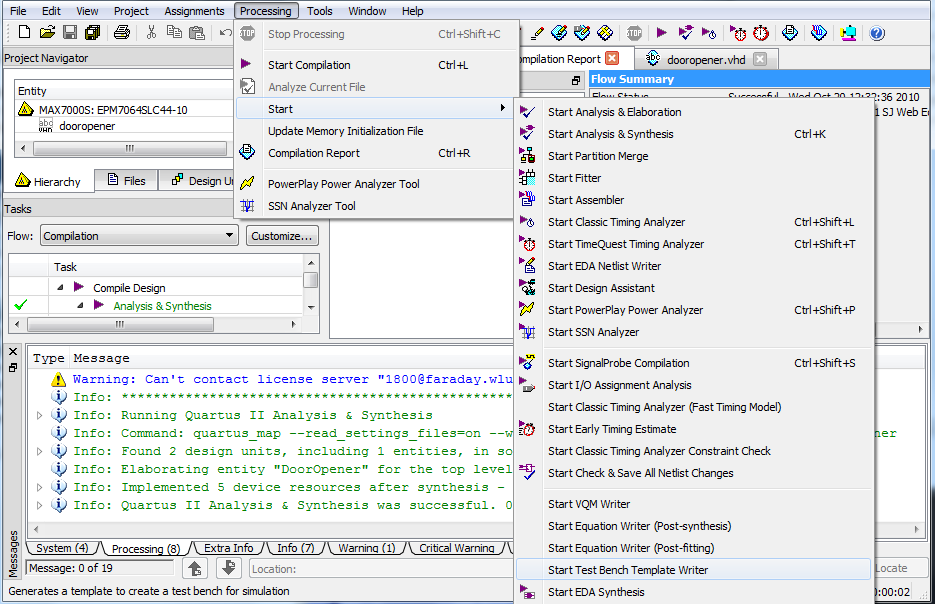Choose Start Analysis & Elaboration
935x604 pixels.
693,112
